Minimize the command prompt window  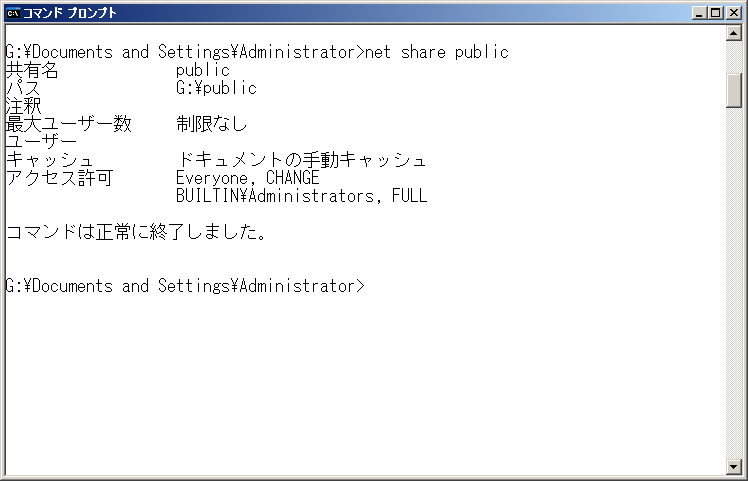[x=700, y=13]
